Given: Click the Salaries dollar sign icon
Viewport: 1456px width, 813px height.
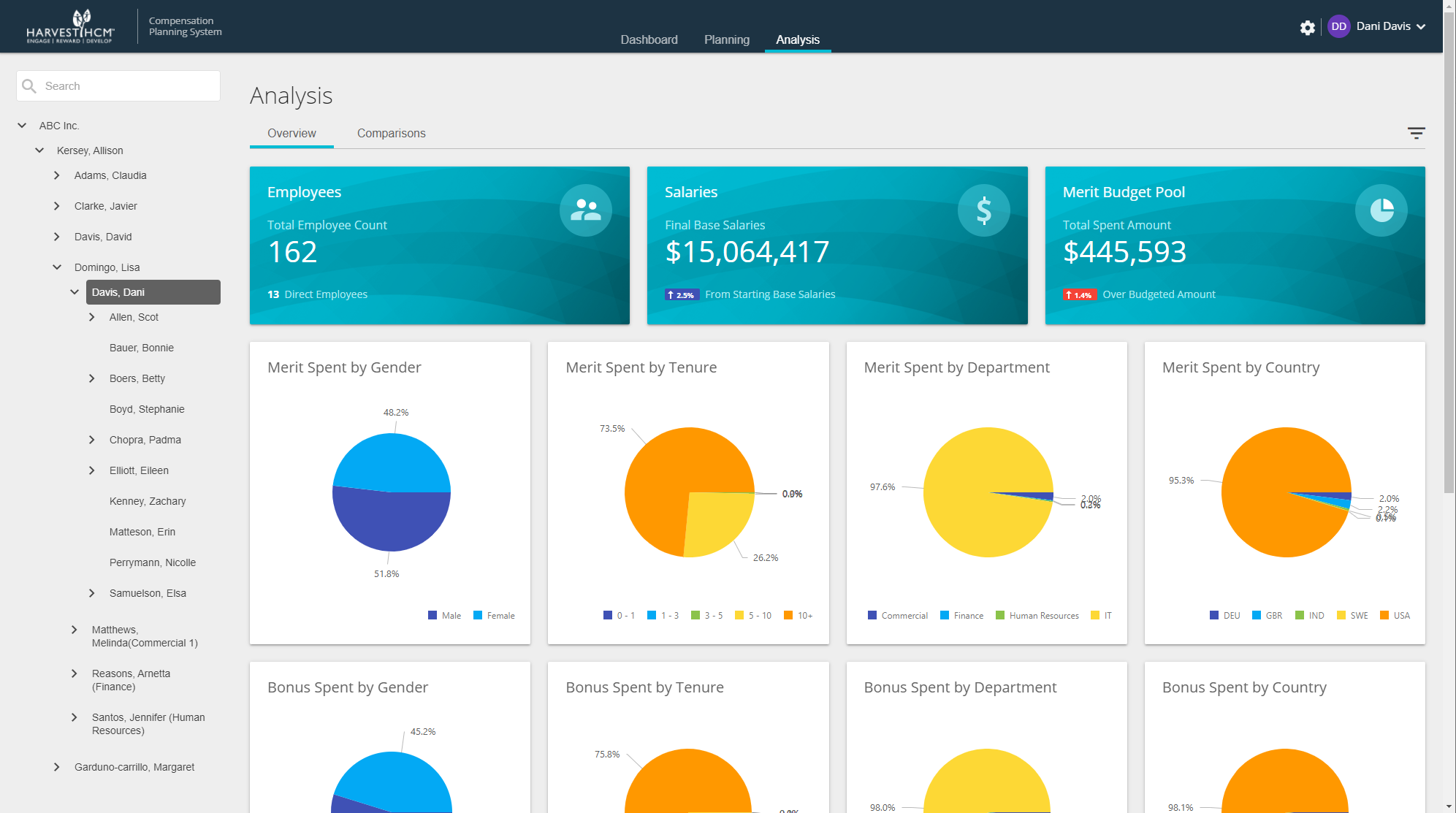Looking at the screenshot, I should pos(983,210).
